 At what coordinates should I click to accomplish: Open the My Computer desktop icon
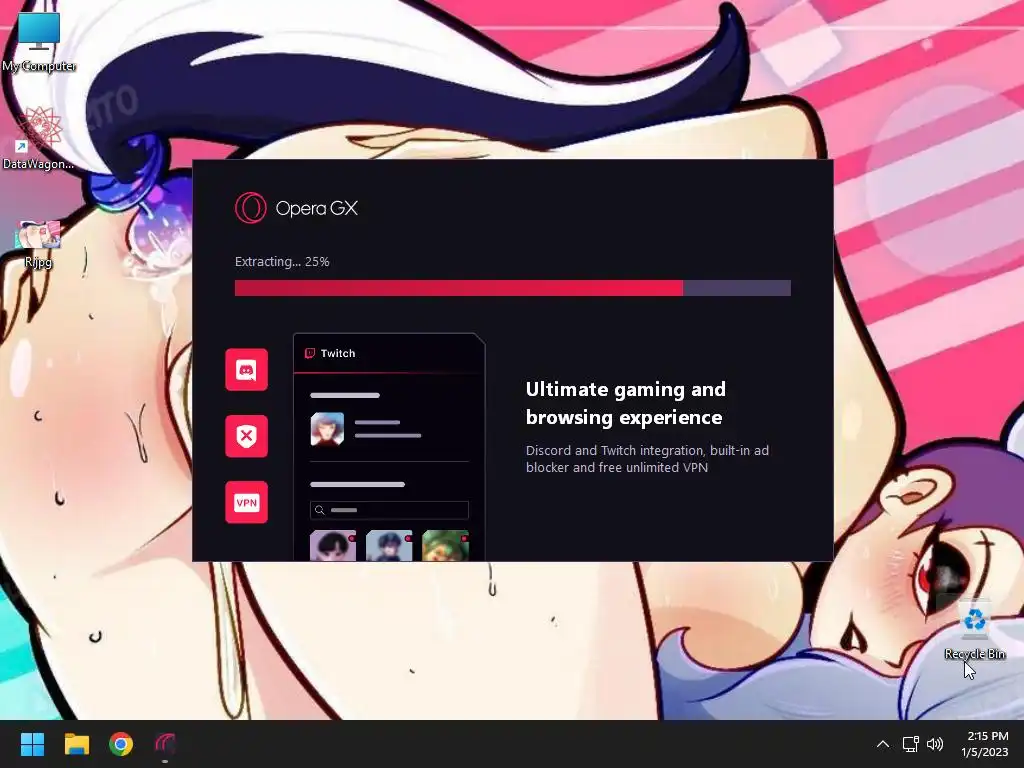(x=39, y=42)
